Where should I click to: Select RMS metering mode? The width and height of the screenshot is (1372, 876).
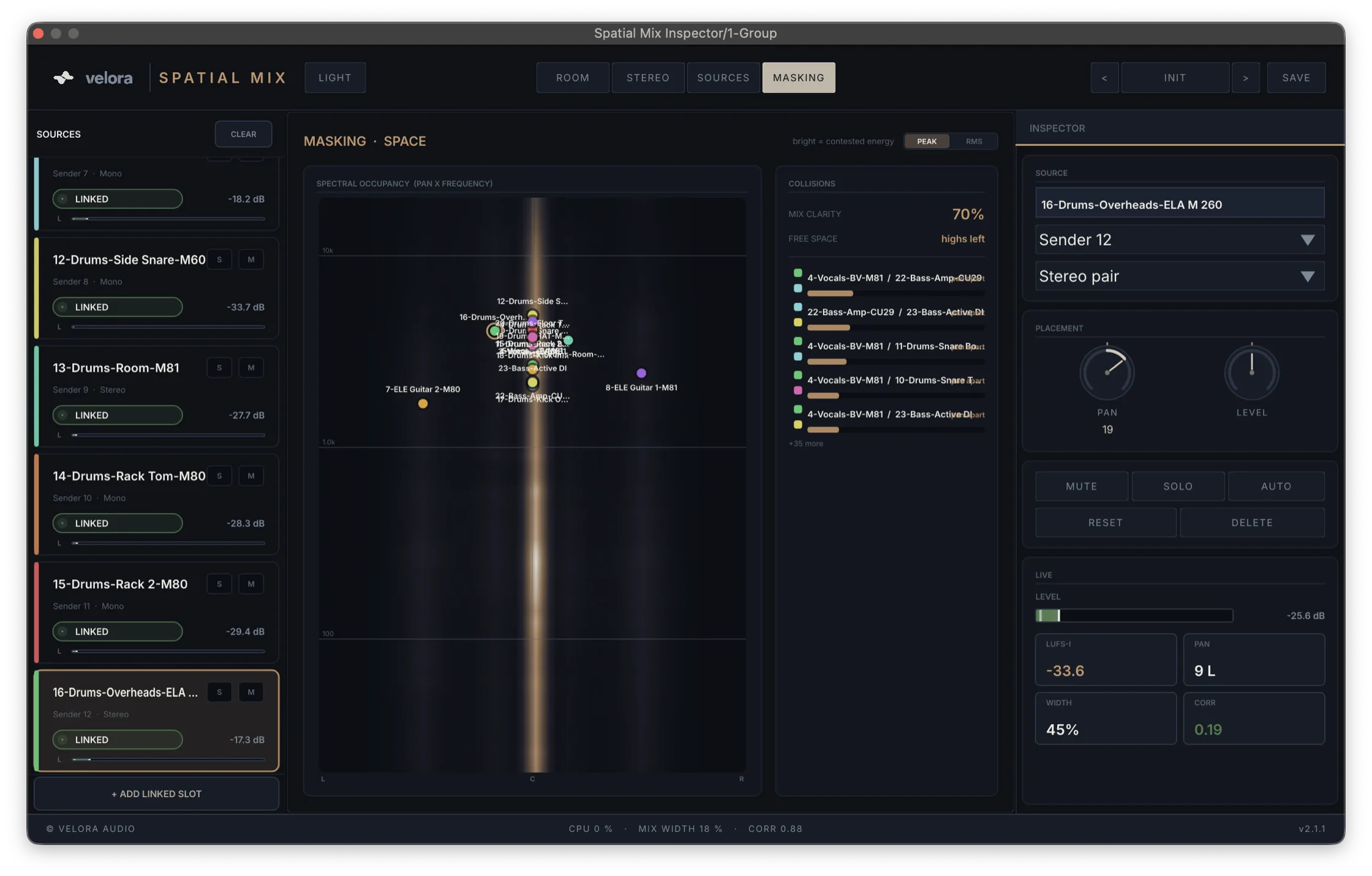pos(974,141)
